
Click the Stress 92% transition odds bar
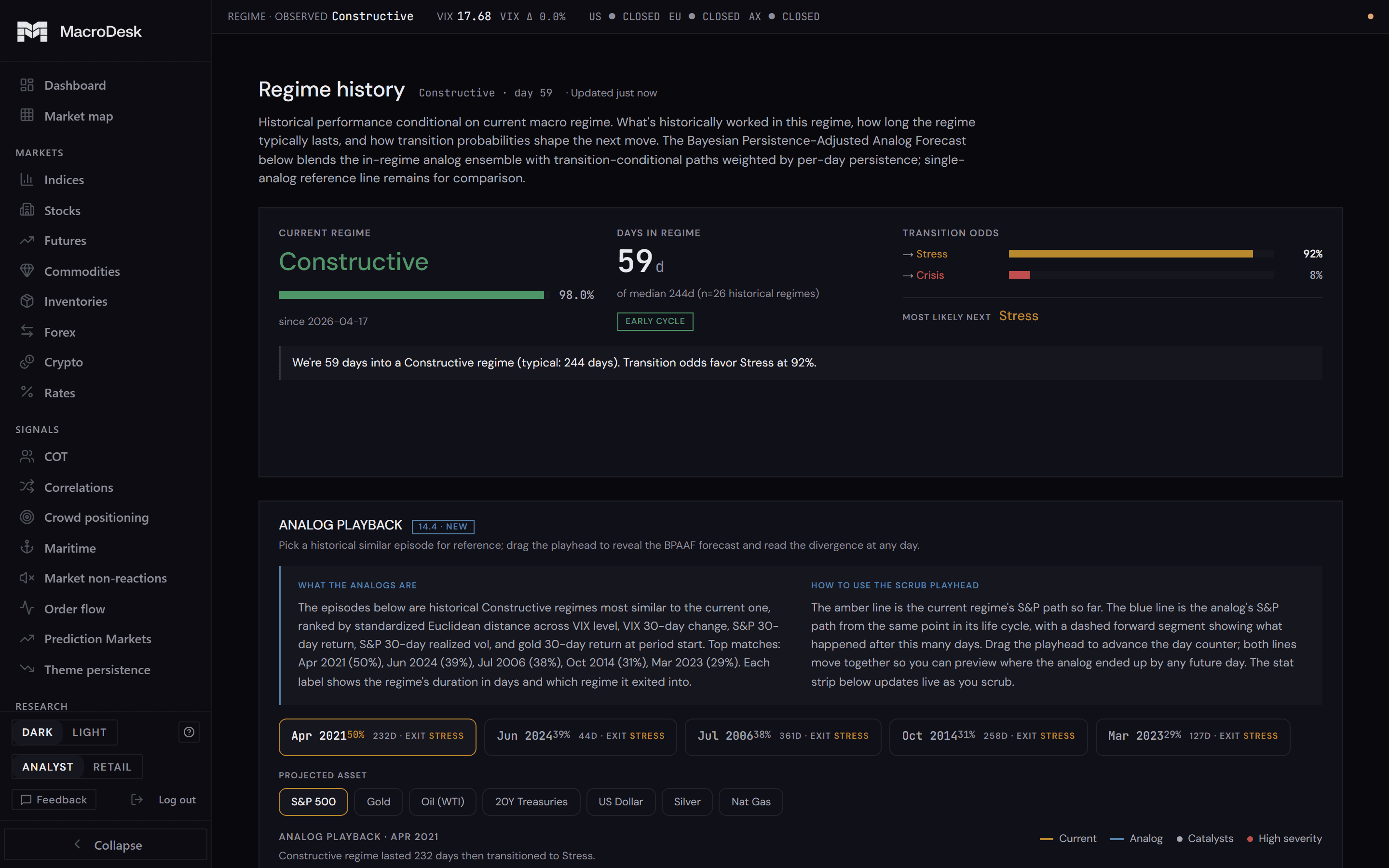click(x=1141, y=253)
